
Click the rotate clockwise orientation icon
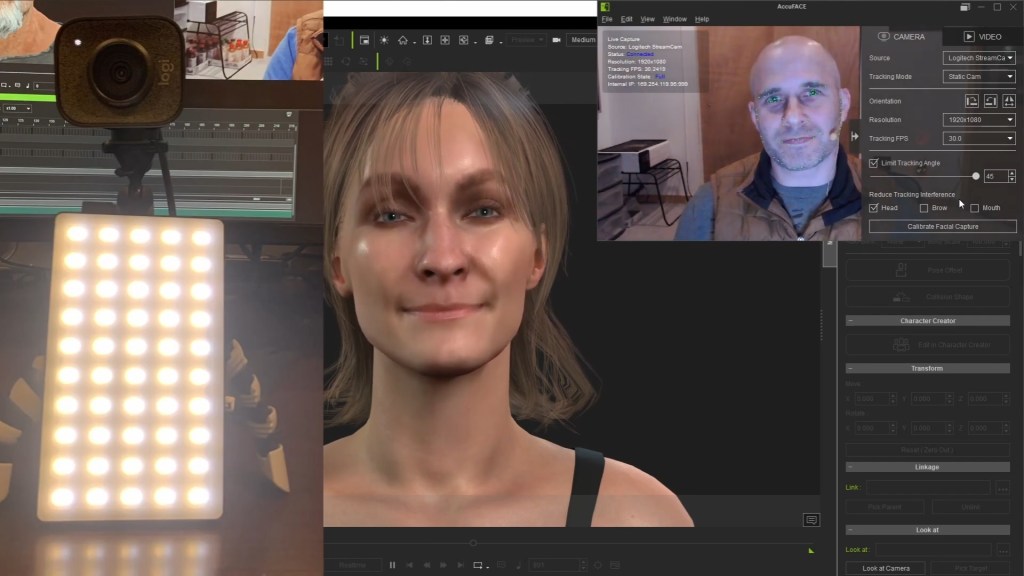tap(972, 101)
